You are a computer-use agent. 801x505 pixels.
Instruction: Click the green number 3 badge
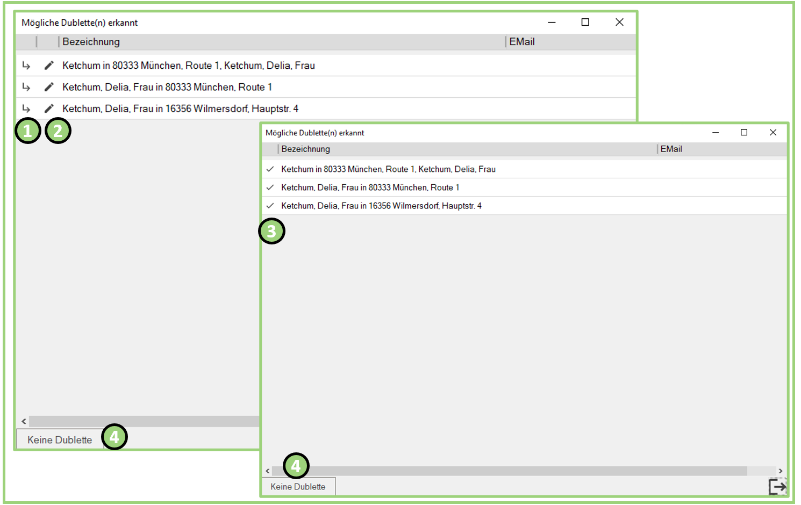tap(271, 232)
